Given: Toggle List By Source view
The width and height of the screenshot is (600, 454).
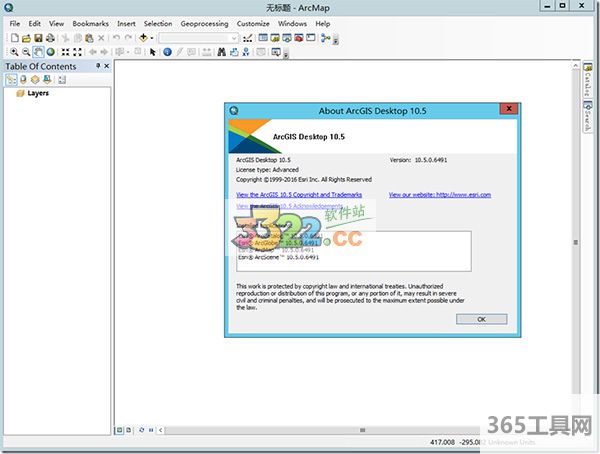Looking at the screenshot, I should tap(23, 79).
